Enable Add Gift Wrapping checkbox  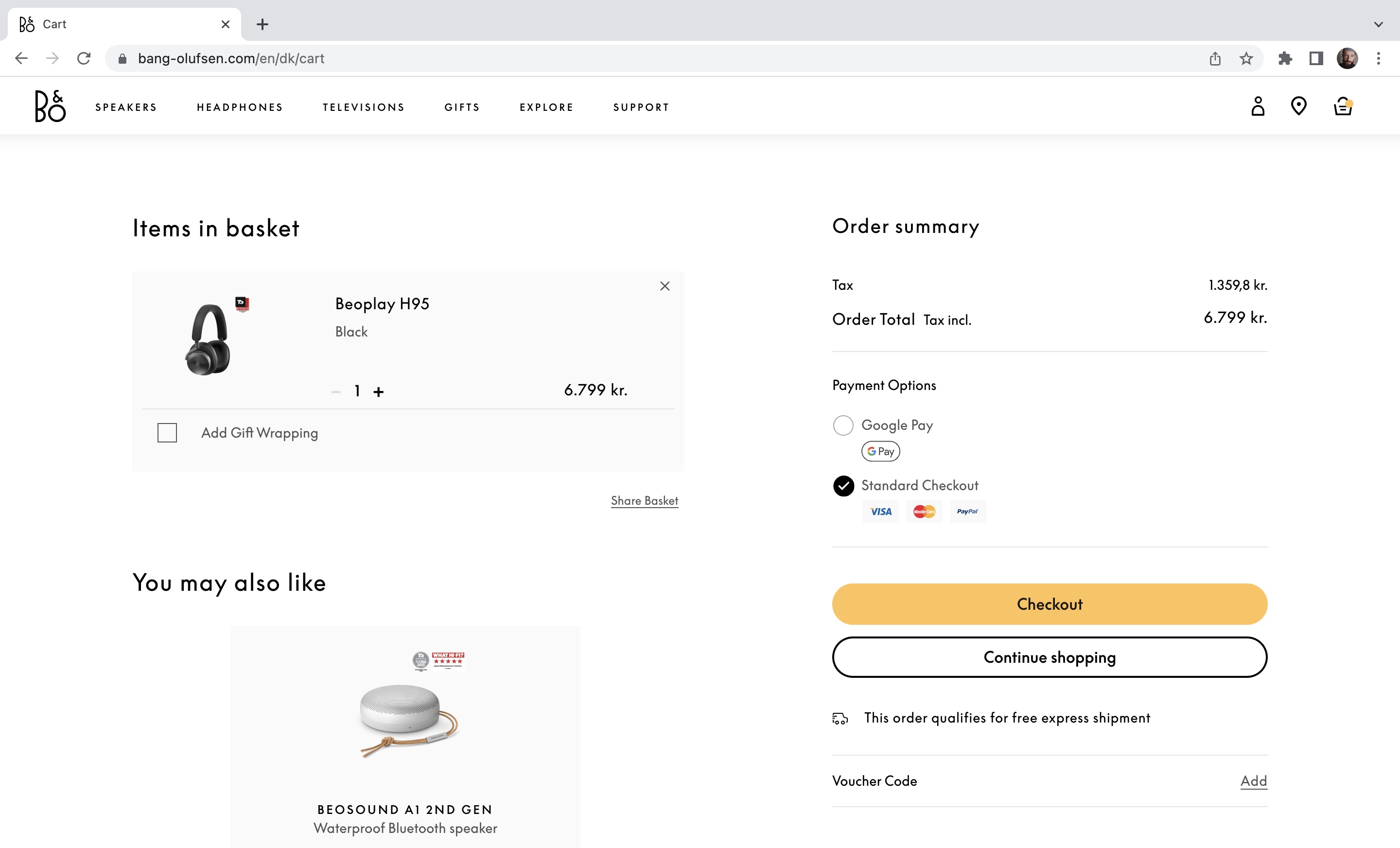[167, 433]
